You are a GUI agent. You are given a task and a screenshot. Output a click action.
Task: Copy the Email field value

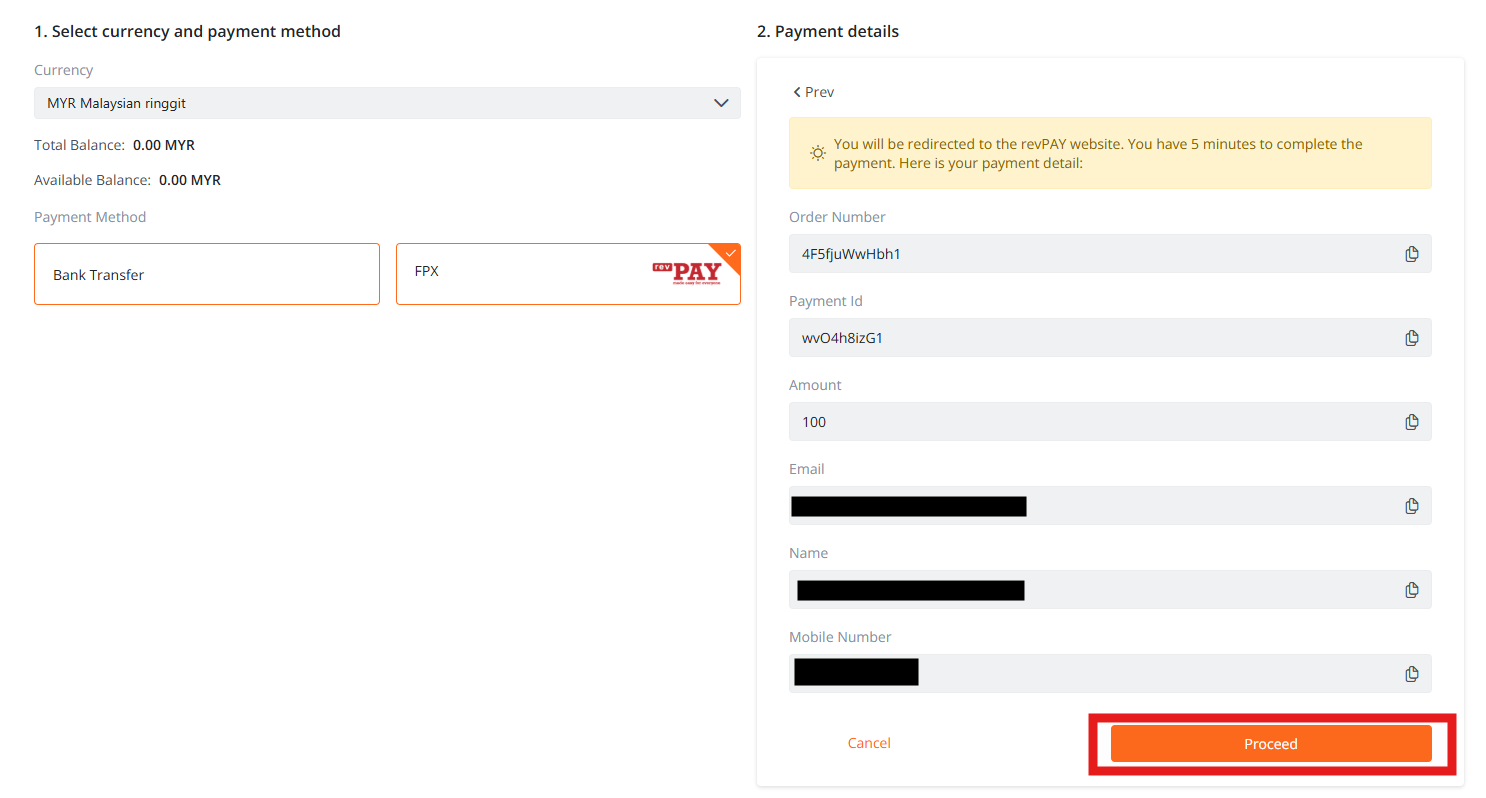point(1411,506)
